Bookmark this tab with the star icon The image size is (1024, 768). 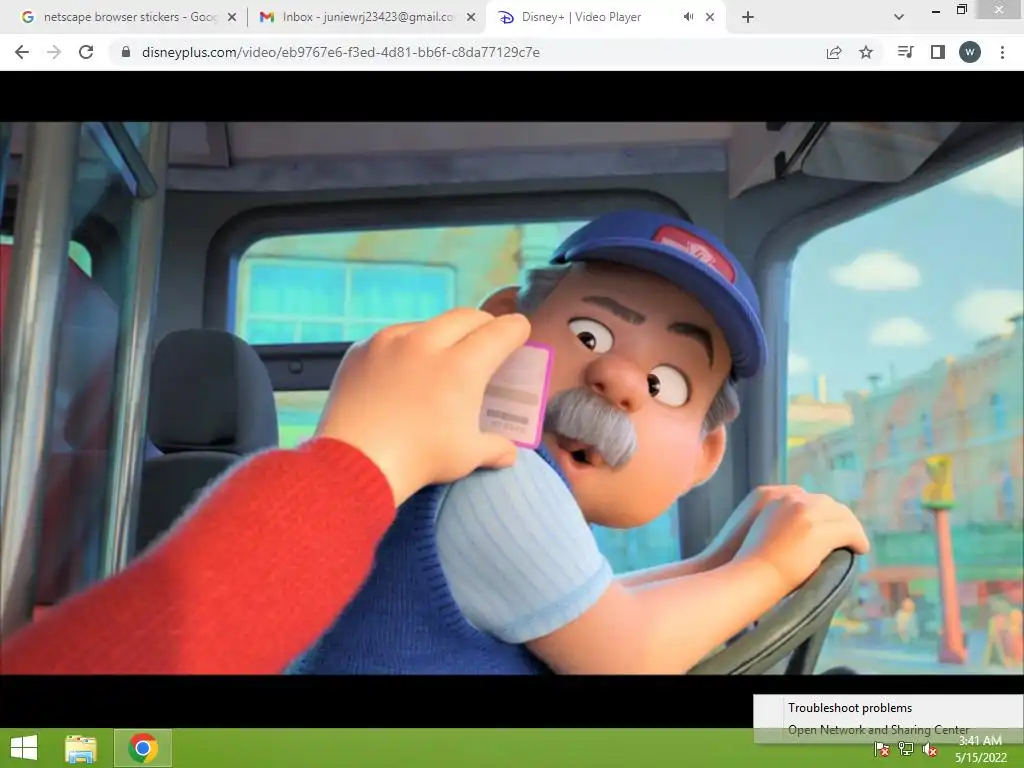pos(866,52)
